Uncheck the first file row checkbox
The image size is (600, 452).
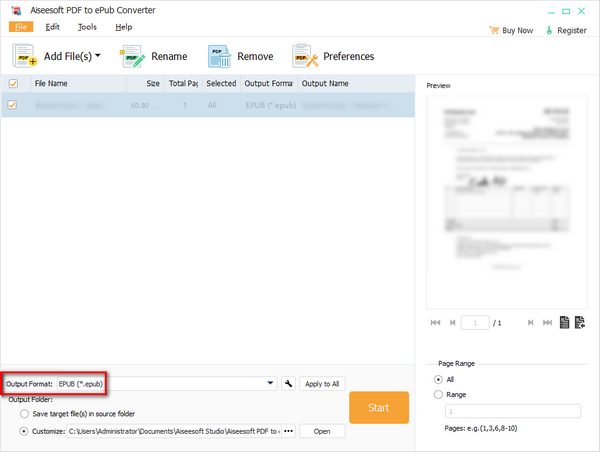[13, 104]
